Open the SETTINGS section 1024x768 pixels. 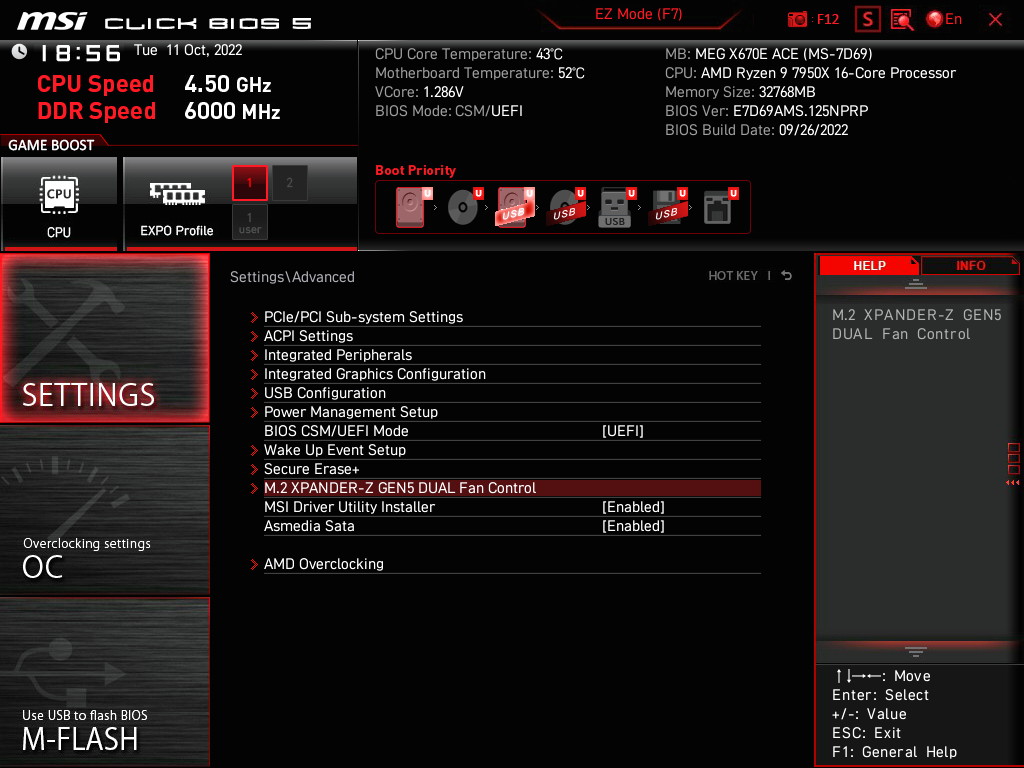(105, 338)
